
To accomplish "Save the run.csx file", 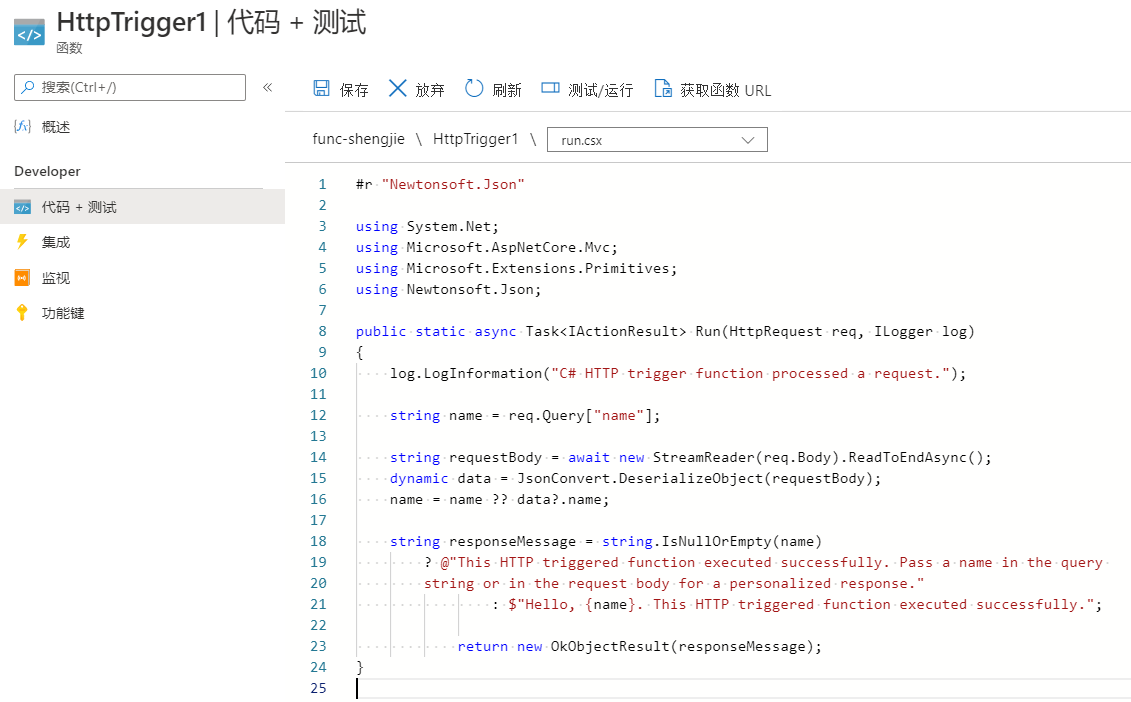I will click(x=341, y=89).
